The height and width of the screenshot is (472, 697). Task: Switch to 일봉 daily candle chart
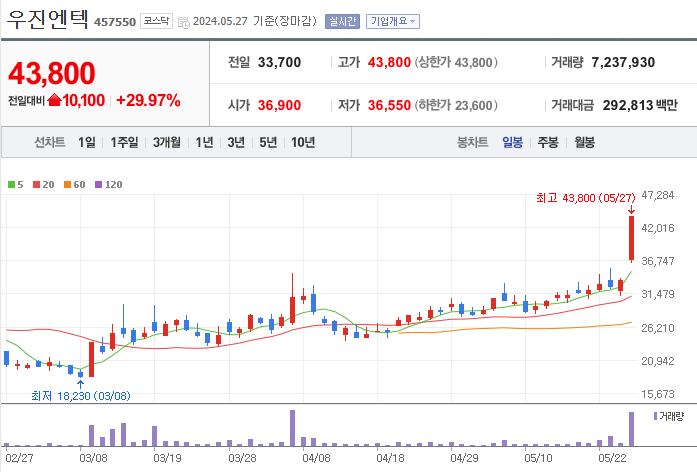point(513,142)
